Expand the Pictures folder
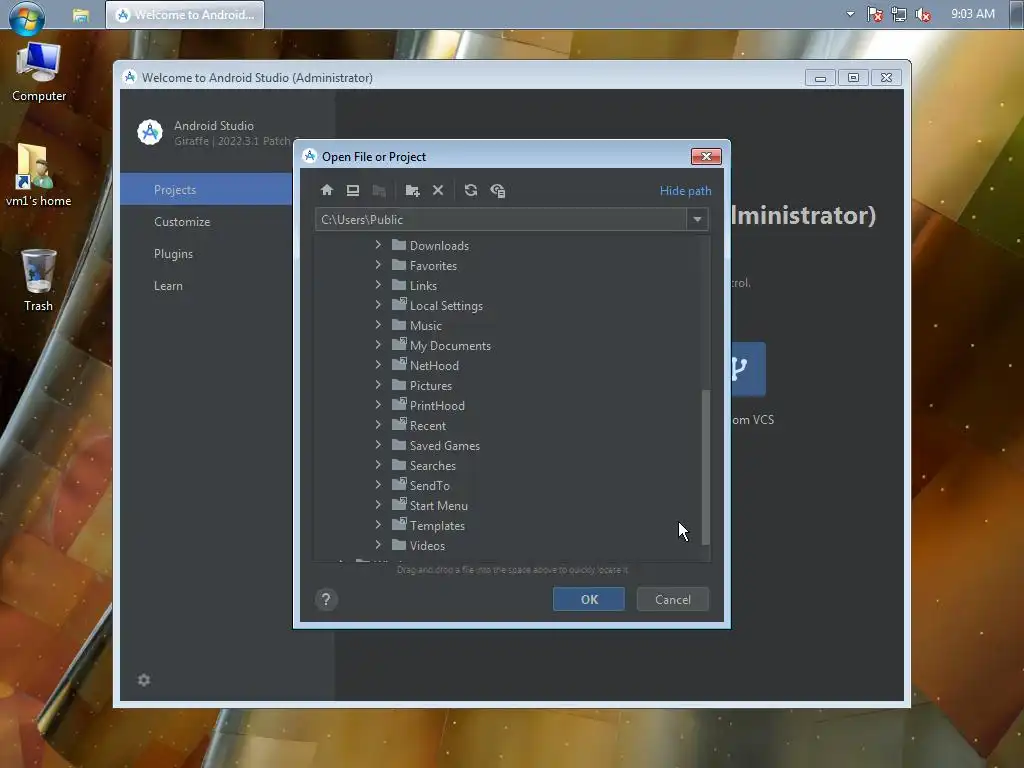The height and width of the screenshot is (768, 1024). [x=378, y=385]
